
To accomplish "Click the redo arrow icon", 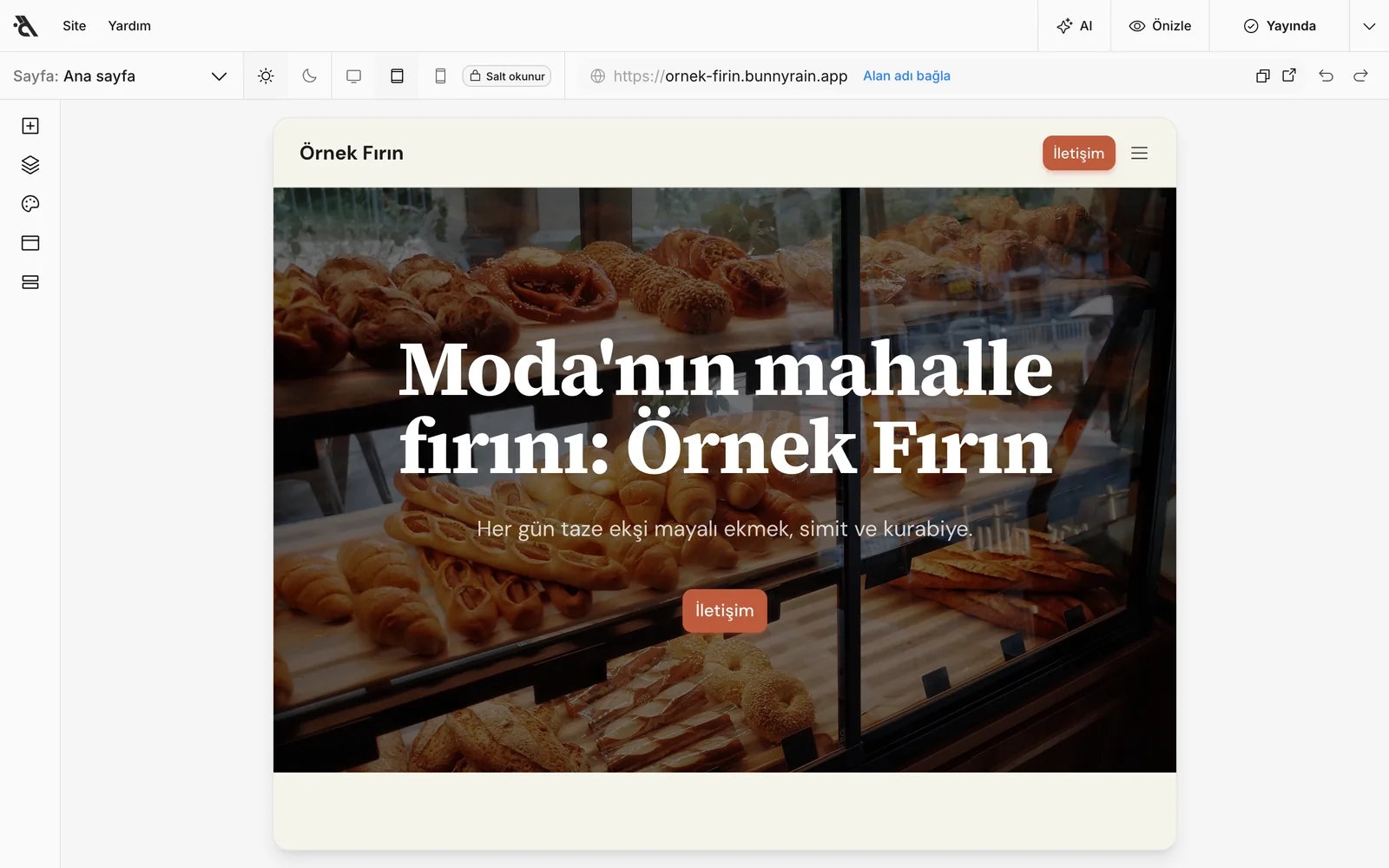I will (1360, 76).
